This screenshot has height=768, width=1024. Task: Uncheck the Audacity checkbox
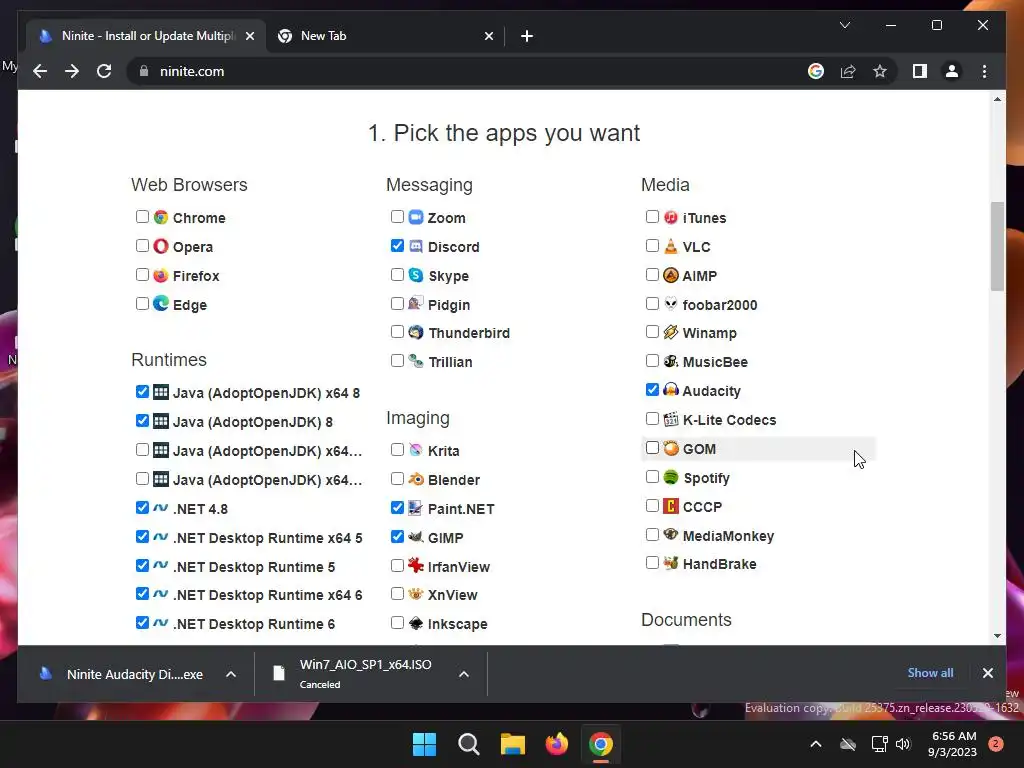click(652, 390)
